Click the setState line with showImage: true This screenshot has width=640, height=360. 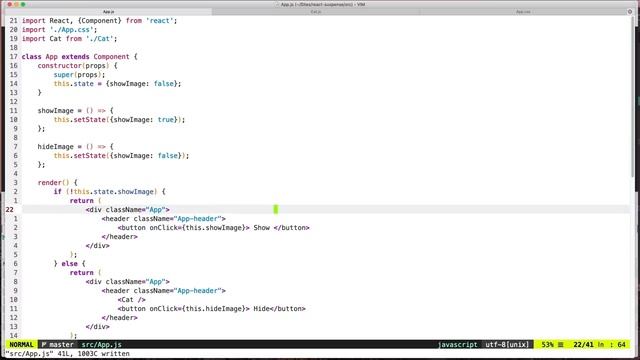[x=119, y=119]
